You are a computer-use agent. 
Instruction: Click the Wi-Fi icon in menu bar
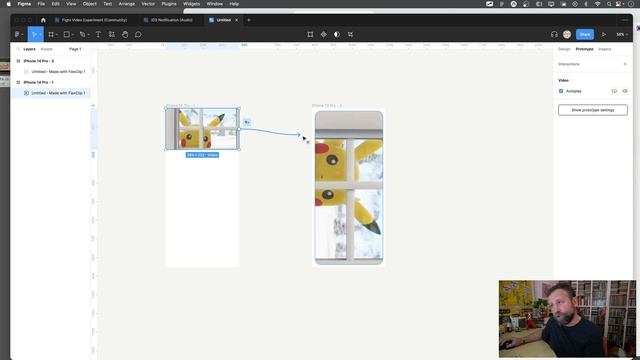coord(598,4)
